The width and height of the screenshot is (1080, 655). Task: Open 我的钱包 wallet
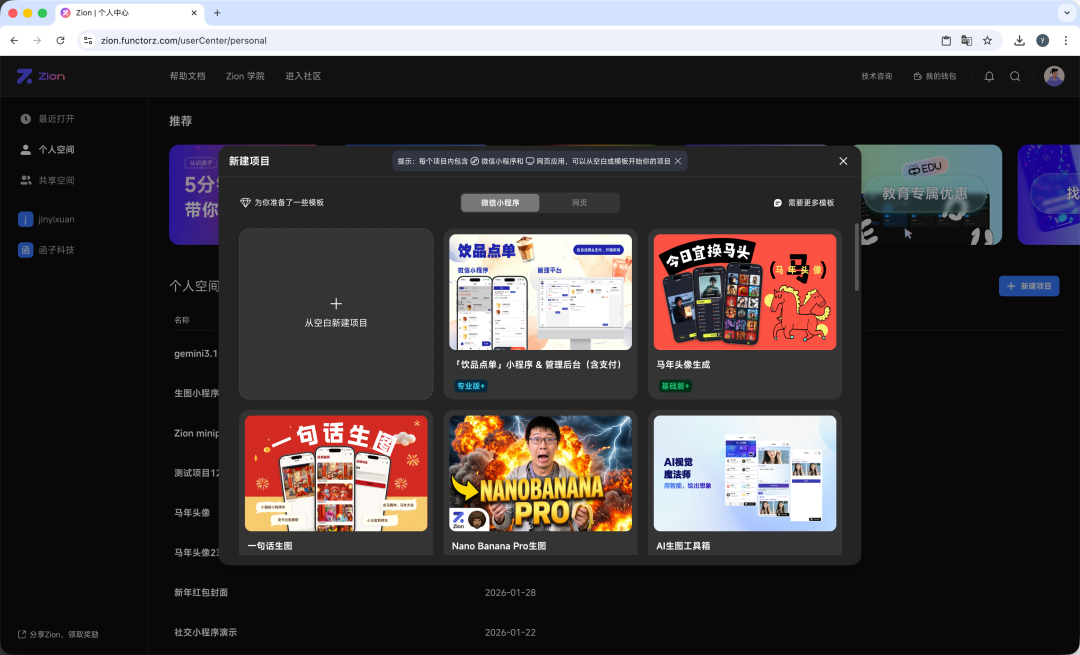(x=935, y=76)
